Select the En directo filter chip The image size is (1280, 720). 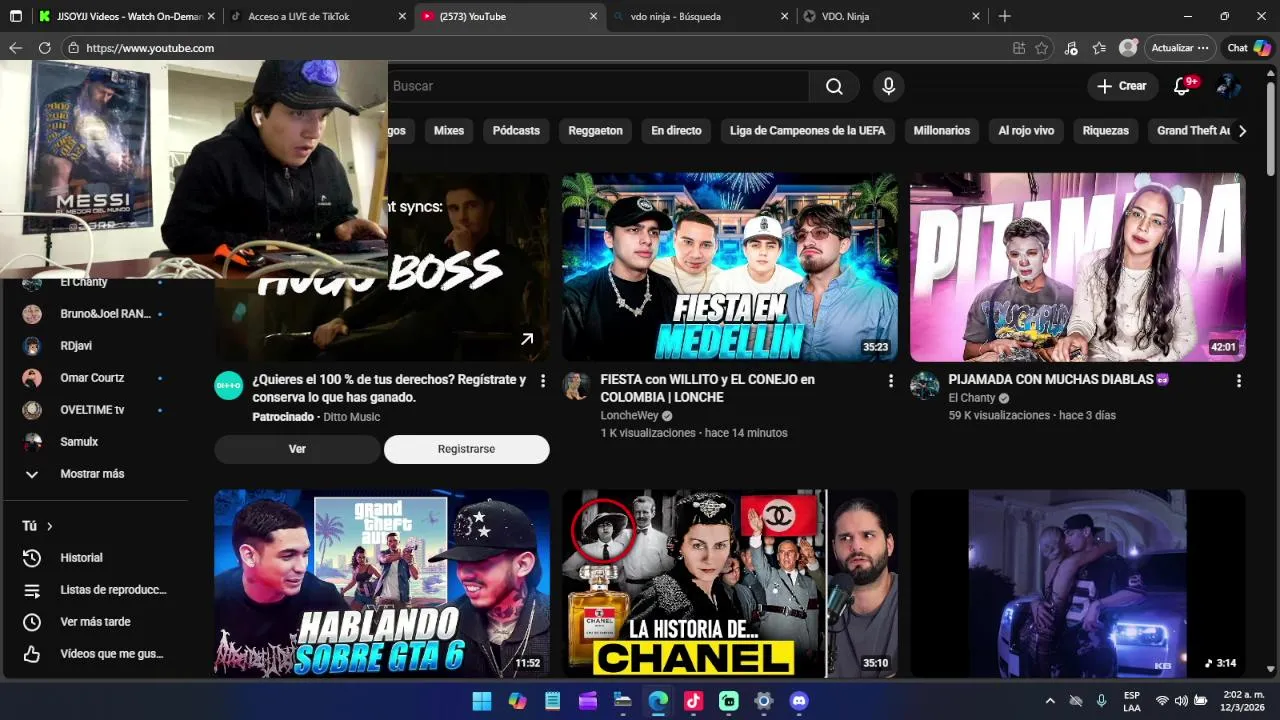click(676, 130)
